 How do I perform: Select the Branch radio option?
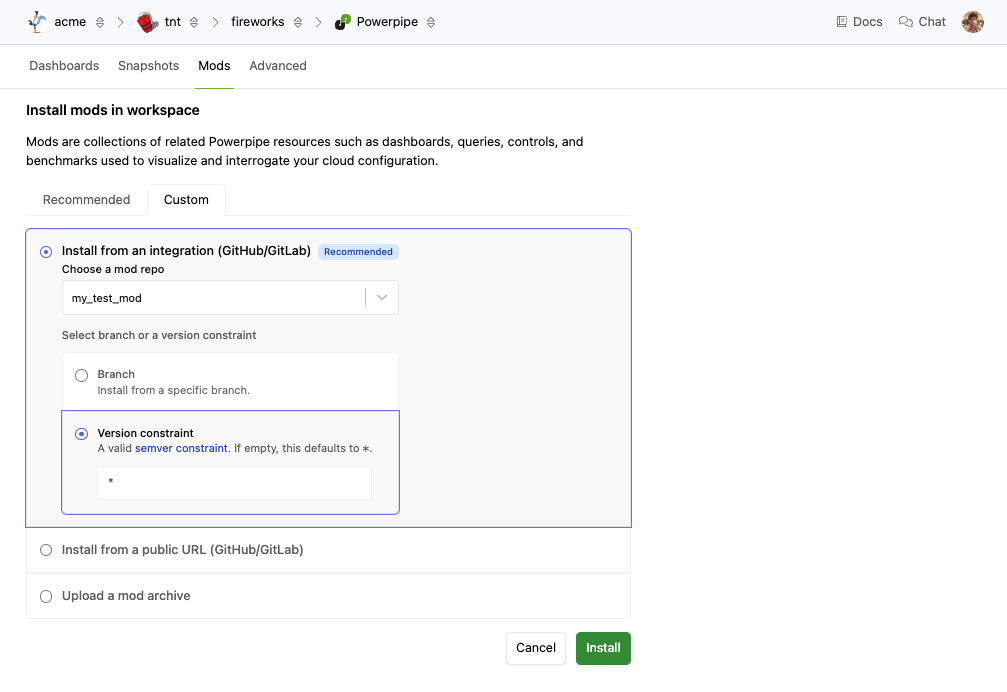coord(82,375)
